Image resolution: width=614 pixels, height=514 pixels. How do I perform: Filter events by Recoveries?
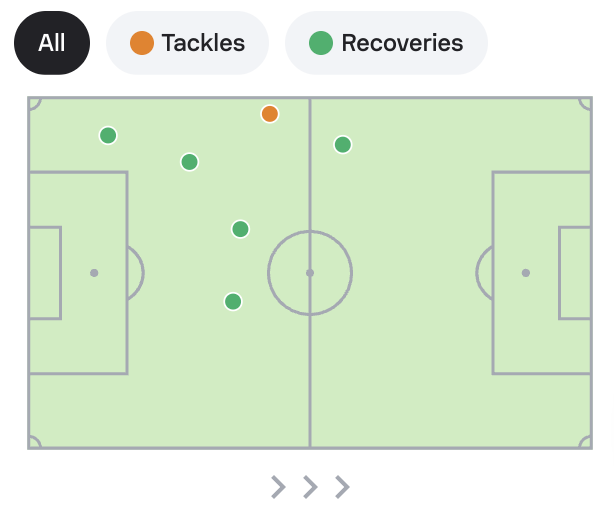click(x=386, y=43)
